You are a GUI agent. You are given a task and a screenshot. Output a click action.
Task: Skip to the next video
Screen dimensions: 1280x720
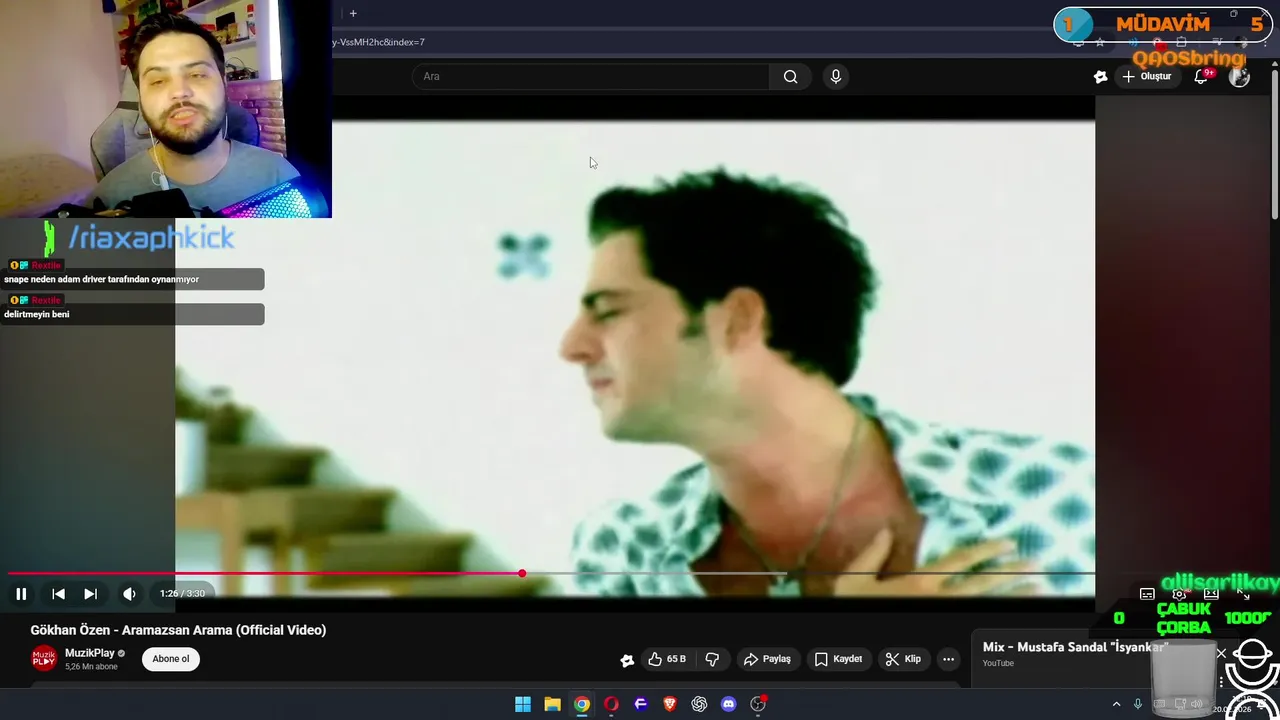pos(90,594)
